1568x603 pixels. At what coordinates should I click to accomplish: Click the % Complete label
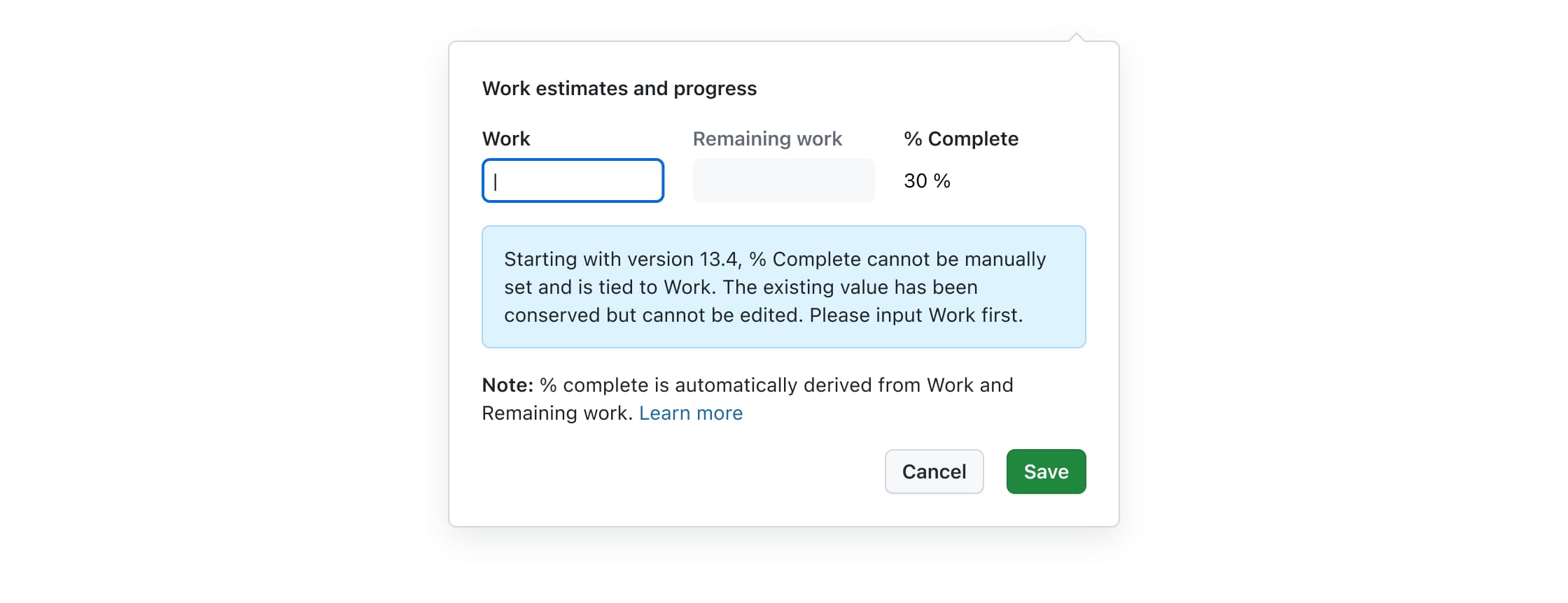tap(960, 139)
